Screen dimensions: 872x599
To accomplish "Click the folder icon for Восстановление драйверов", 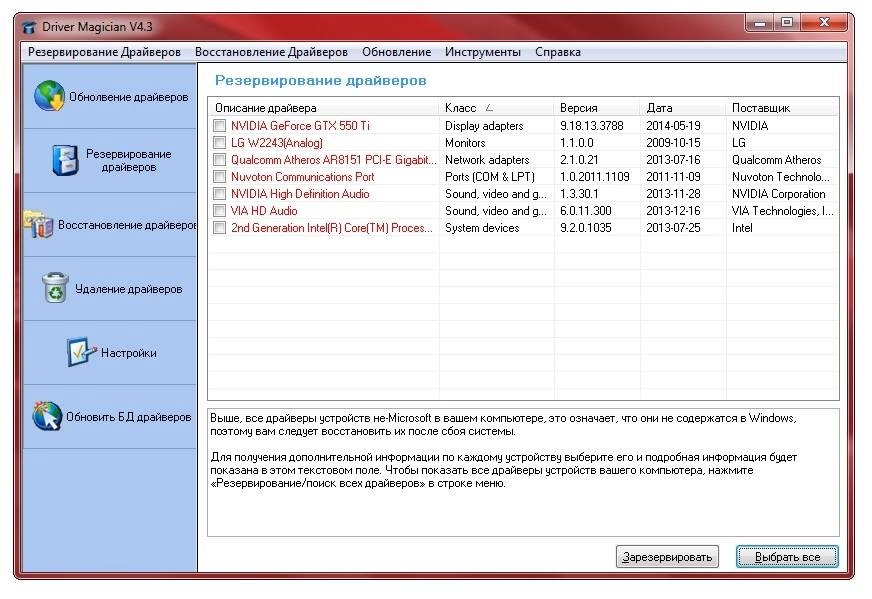I will [x=38, y=224].
